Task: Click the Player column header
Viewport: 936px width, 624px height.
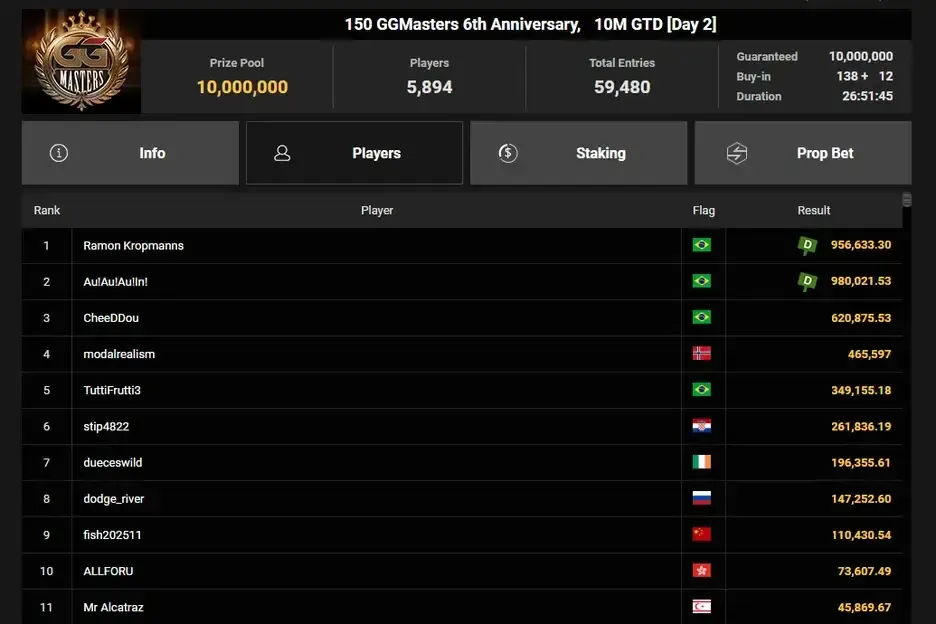Action: click(377, 211)
